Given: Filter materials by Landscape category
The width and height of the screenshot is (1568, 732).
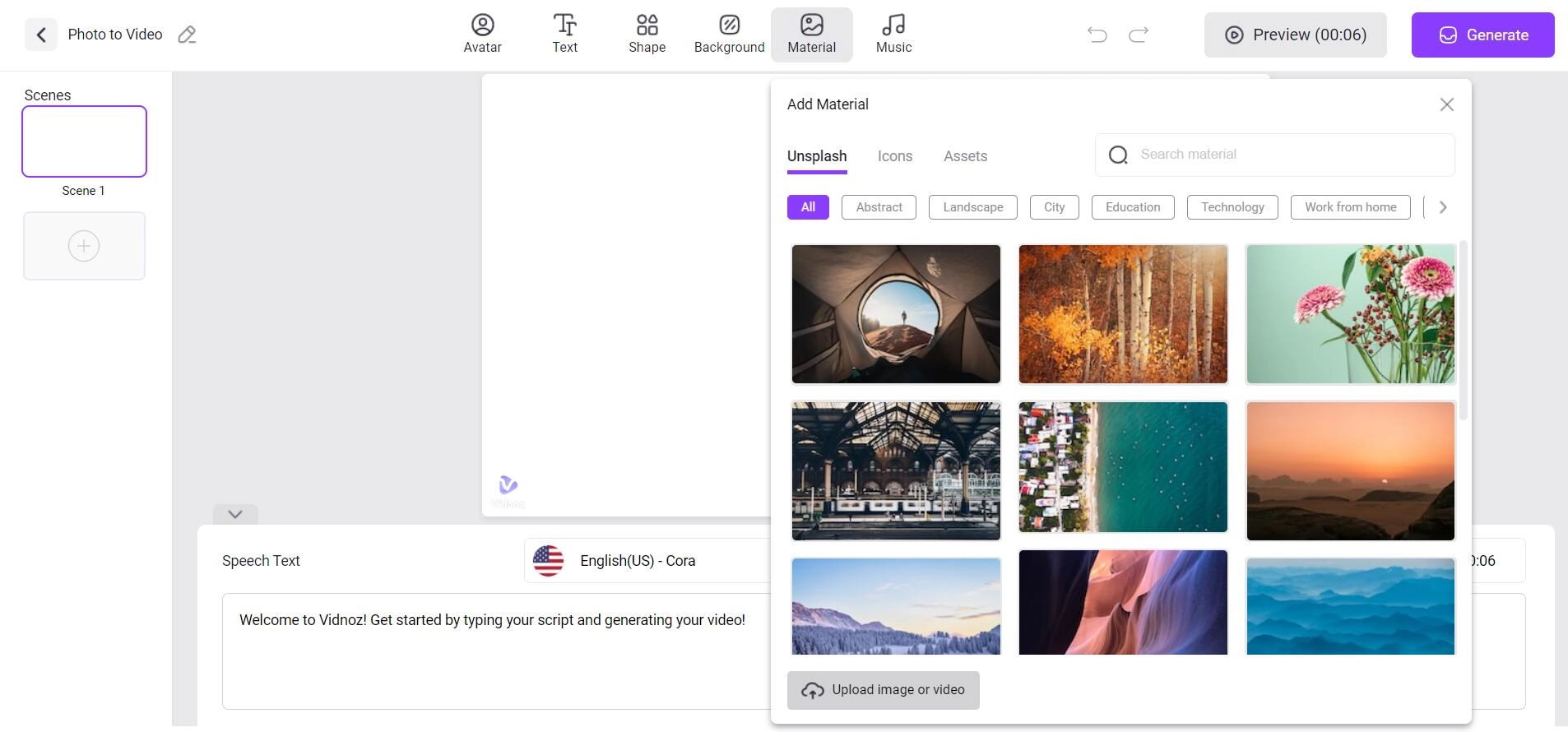Looking at the screenshot, I should pos(972,207).
